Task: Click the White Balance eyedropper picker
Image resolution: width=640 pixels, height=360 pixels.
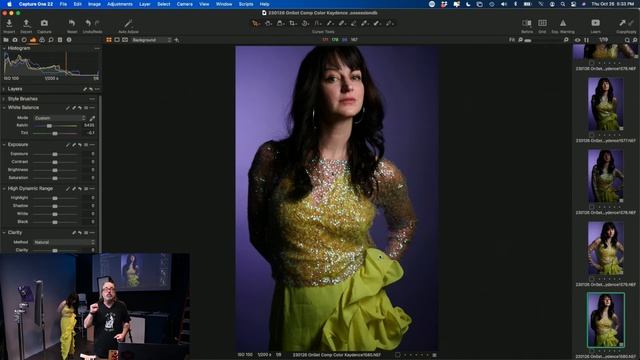Action: pos(92,118)
